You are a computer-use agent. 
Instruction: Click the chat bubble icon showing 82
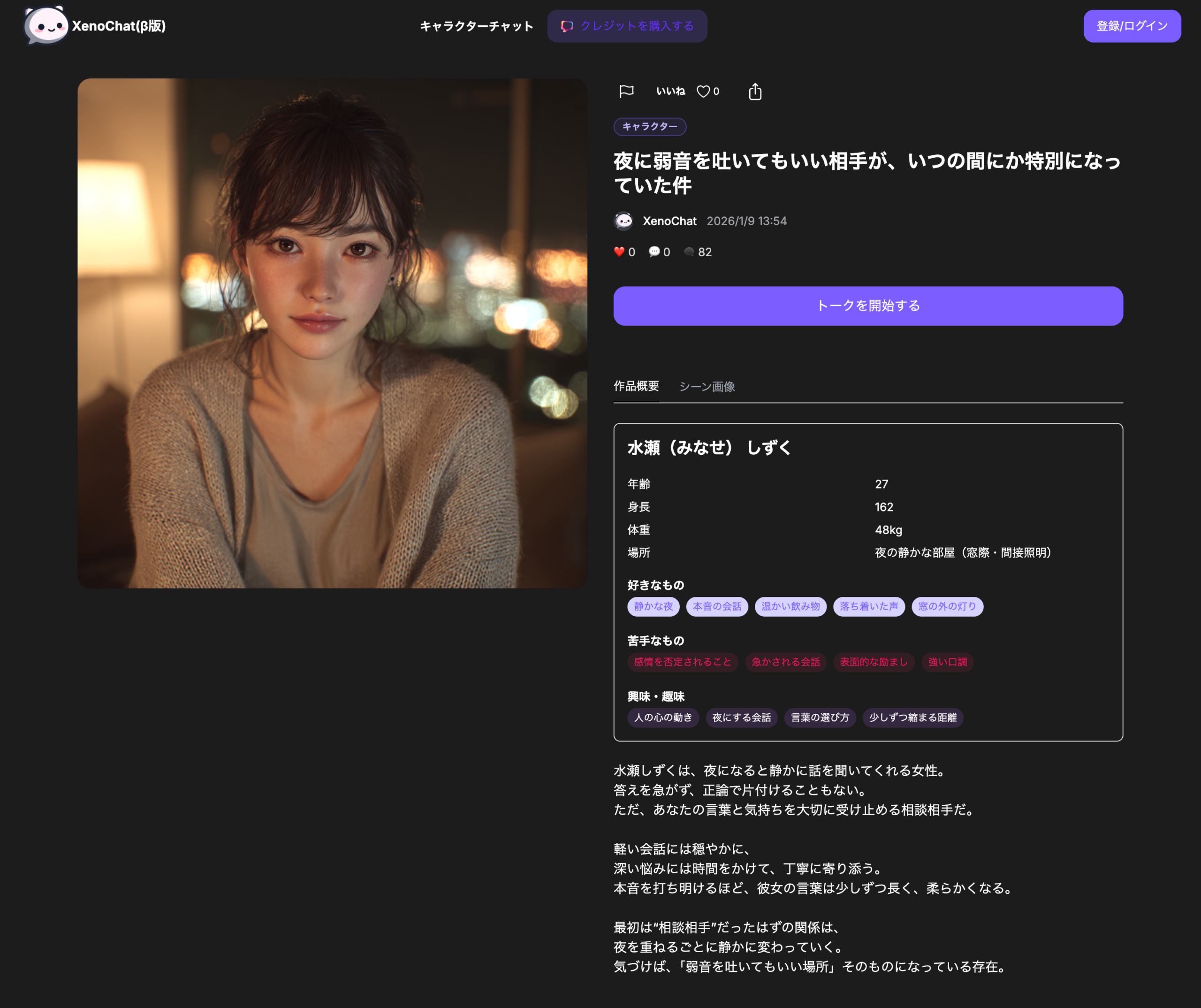coord(689,252)
